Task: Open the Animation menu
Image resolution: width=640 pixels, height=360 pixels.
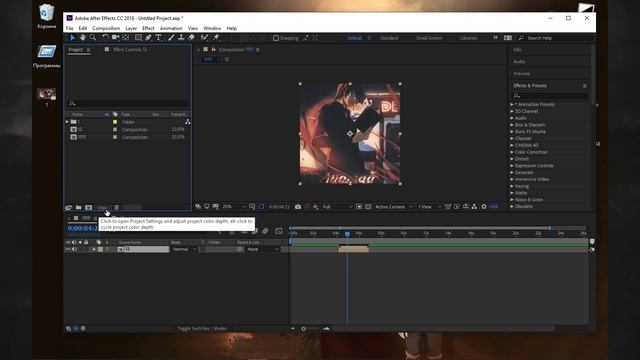Action: click(171, 28)
